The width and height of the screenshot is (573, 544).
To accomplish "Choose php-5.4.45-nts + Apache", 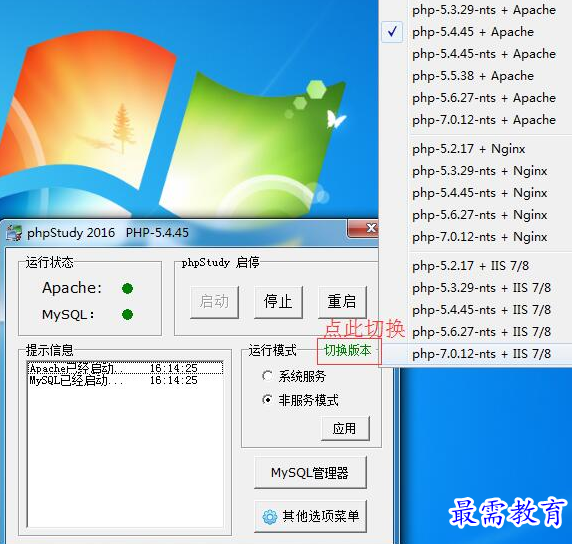I will coord(477,54).
